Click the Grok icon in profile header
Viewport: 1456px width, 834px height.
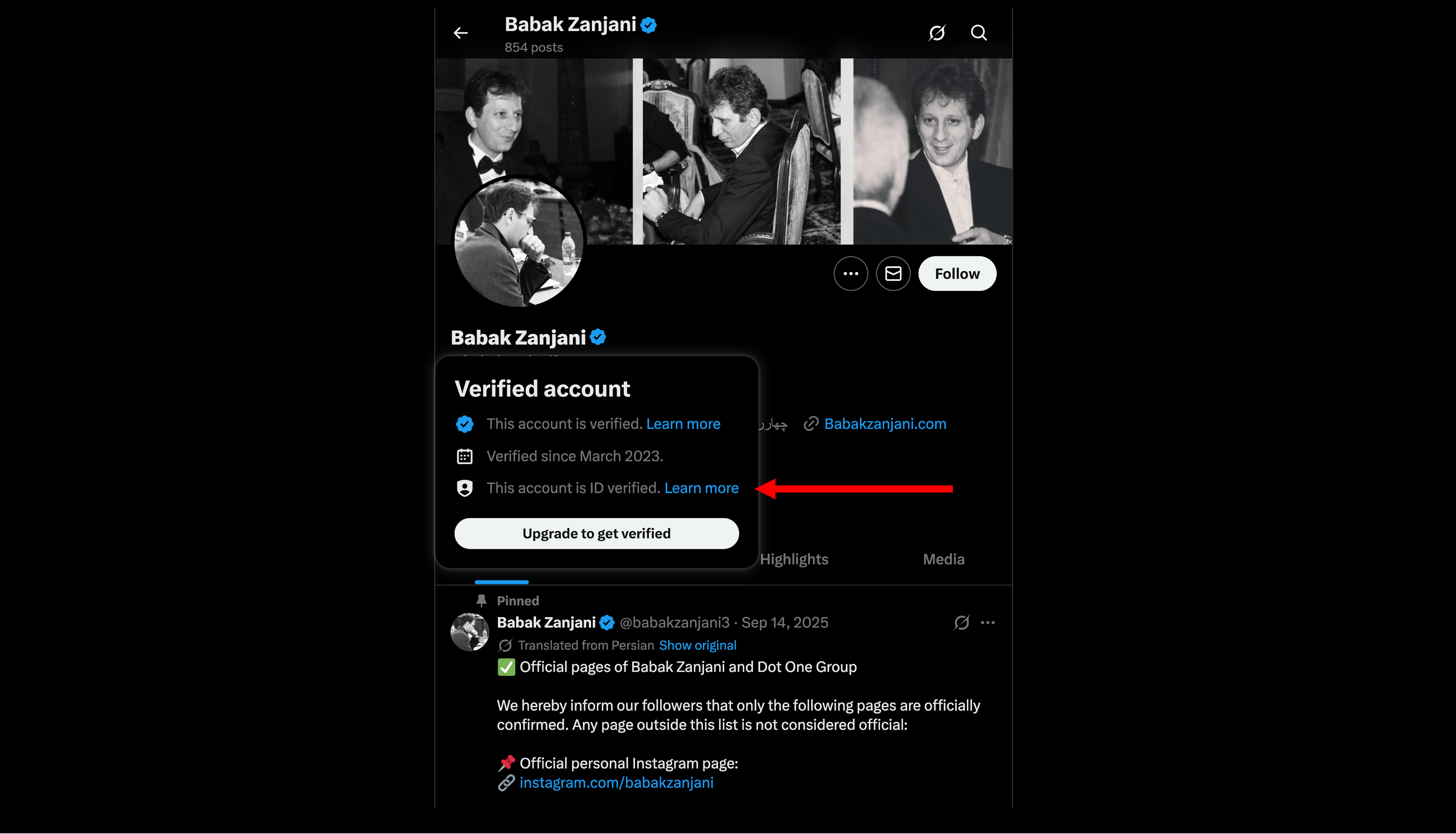click(x=937, y=33)
